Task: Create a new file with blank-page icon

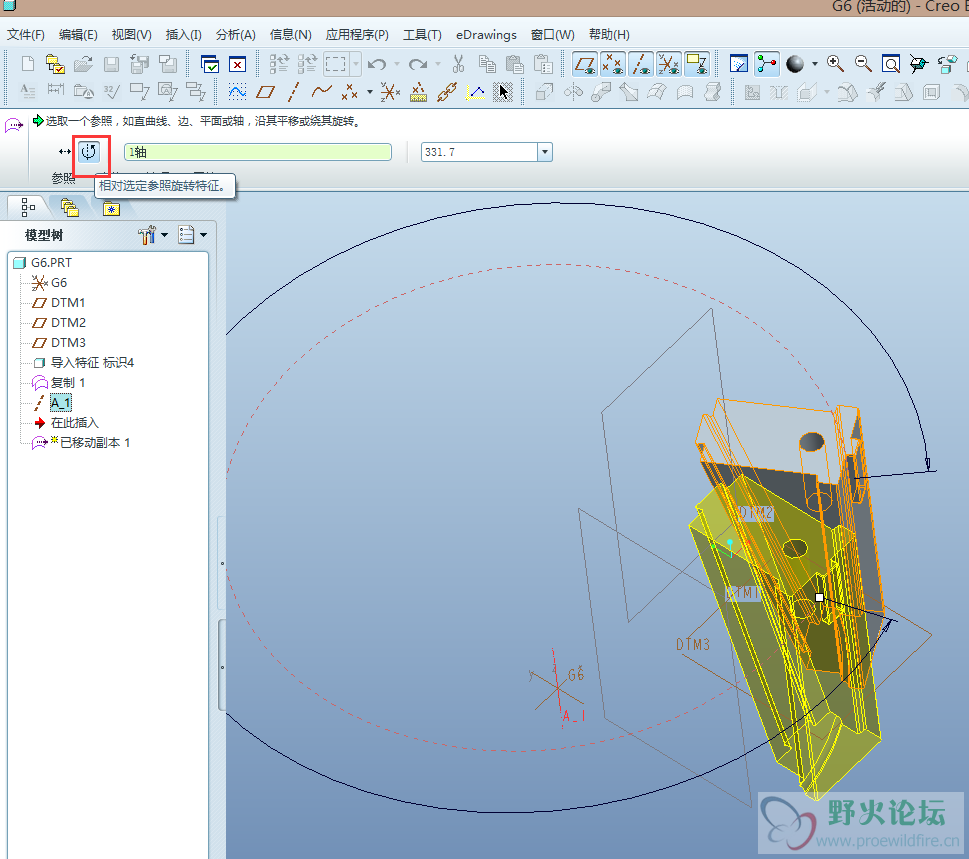Action: [28, 64]
